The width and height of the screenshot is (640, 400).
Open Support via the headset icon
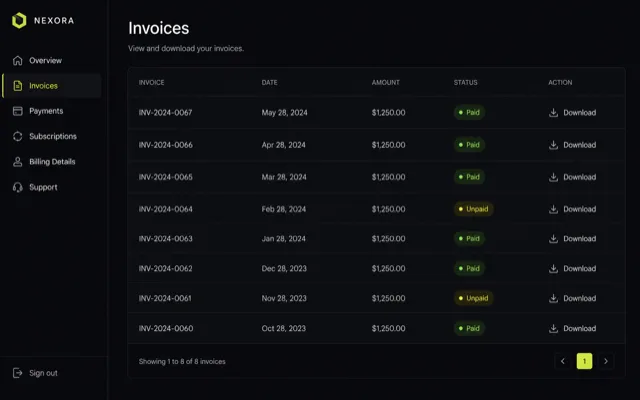(18, 187)
